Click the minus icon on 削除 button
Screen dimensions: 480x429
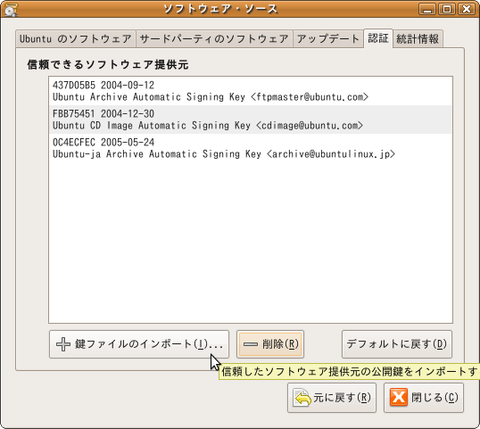pyautogui.click(x=250, y=344)
